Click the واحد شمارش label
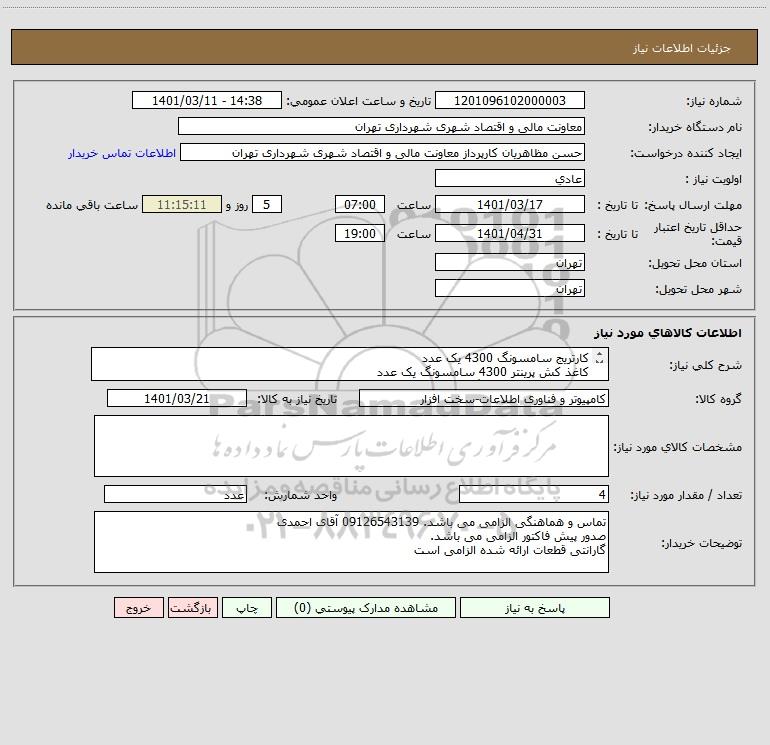 [x=301, y=495]
